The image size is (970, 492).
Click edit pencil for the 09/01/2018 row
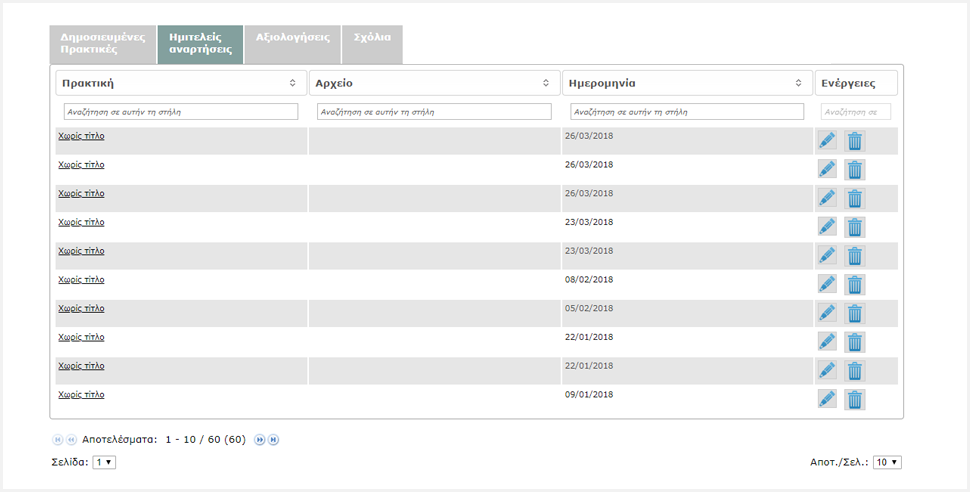(827, 399)
